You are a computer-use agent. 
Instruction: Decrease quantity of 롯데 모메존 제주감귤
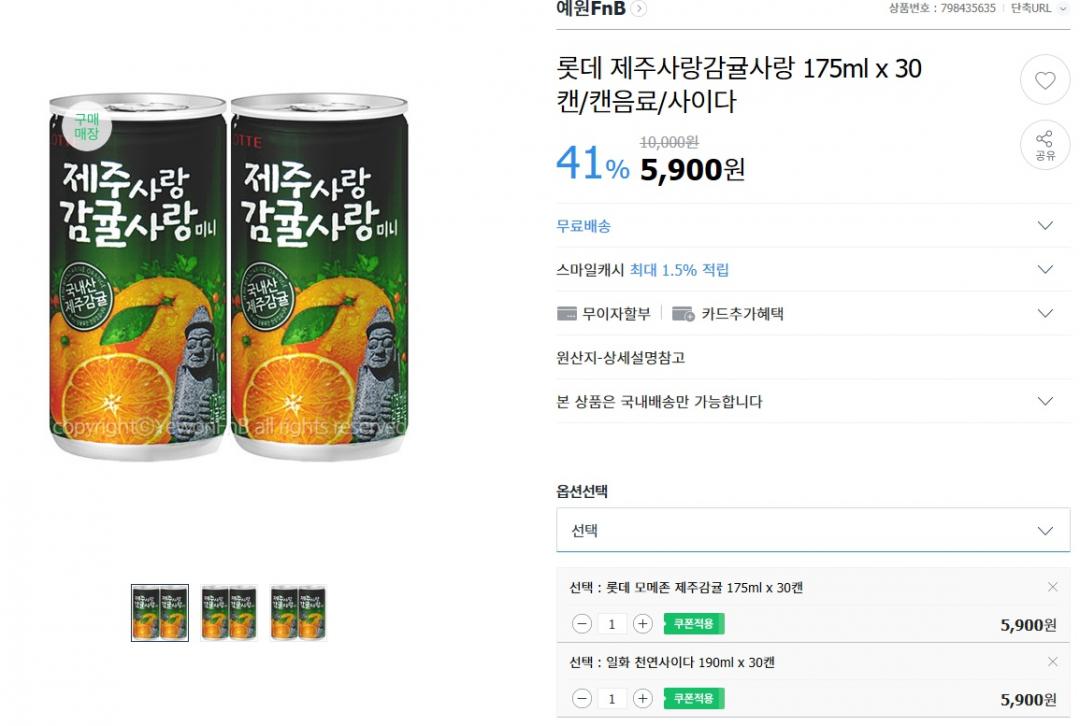582,624
